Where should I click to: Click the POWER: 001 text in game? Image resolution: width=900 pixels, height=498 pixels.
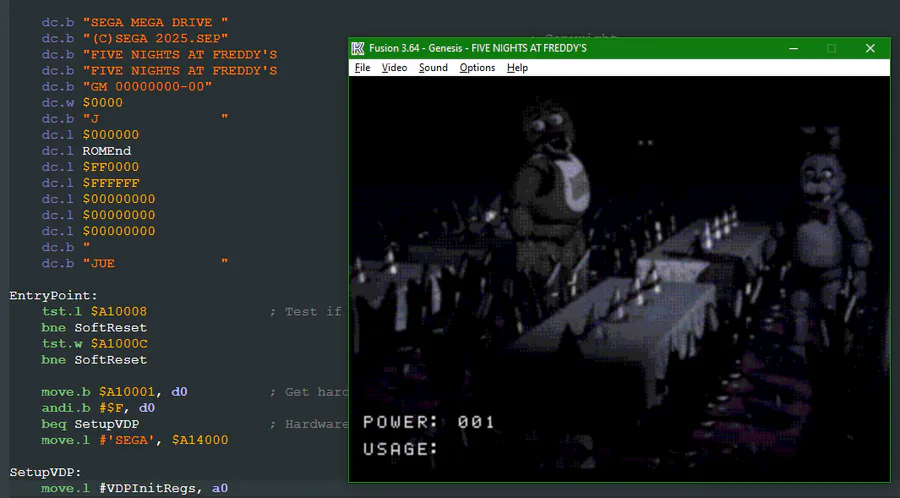[429, 422]
